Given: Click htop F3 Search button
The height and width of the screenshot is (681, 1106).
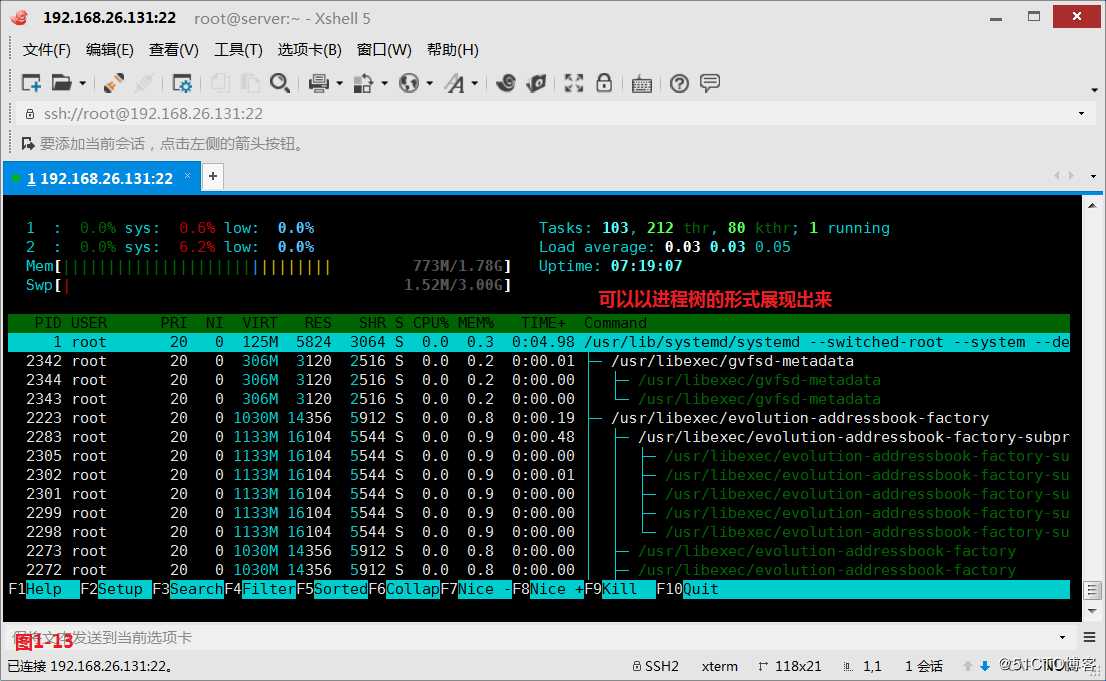Looking at the screenshot, I should [188, 589].
